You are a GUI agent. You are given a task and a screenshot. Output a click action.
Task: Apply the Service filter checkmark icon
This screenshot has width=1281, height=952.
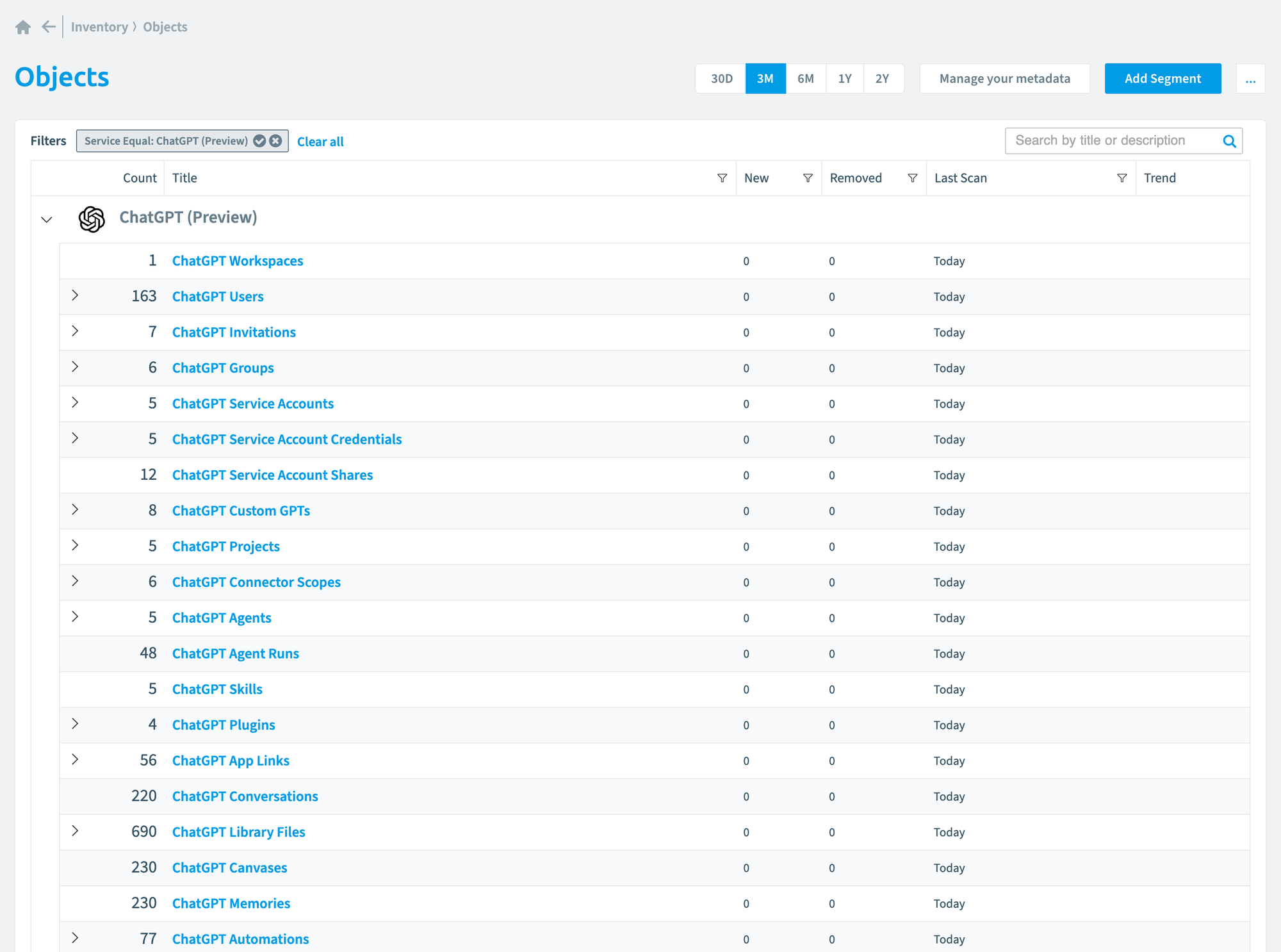pos(259,141)
